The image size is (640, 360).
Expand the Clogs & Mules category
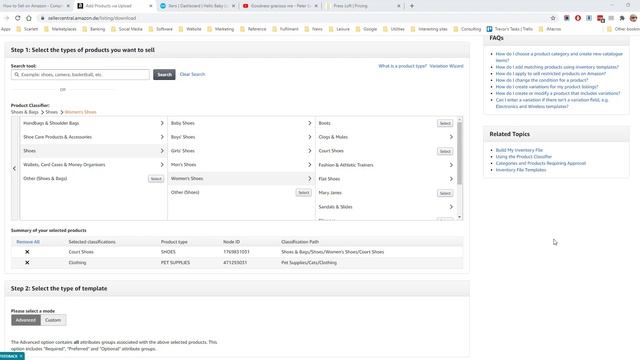tap(386, 137)
